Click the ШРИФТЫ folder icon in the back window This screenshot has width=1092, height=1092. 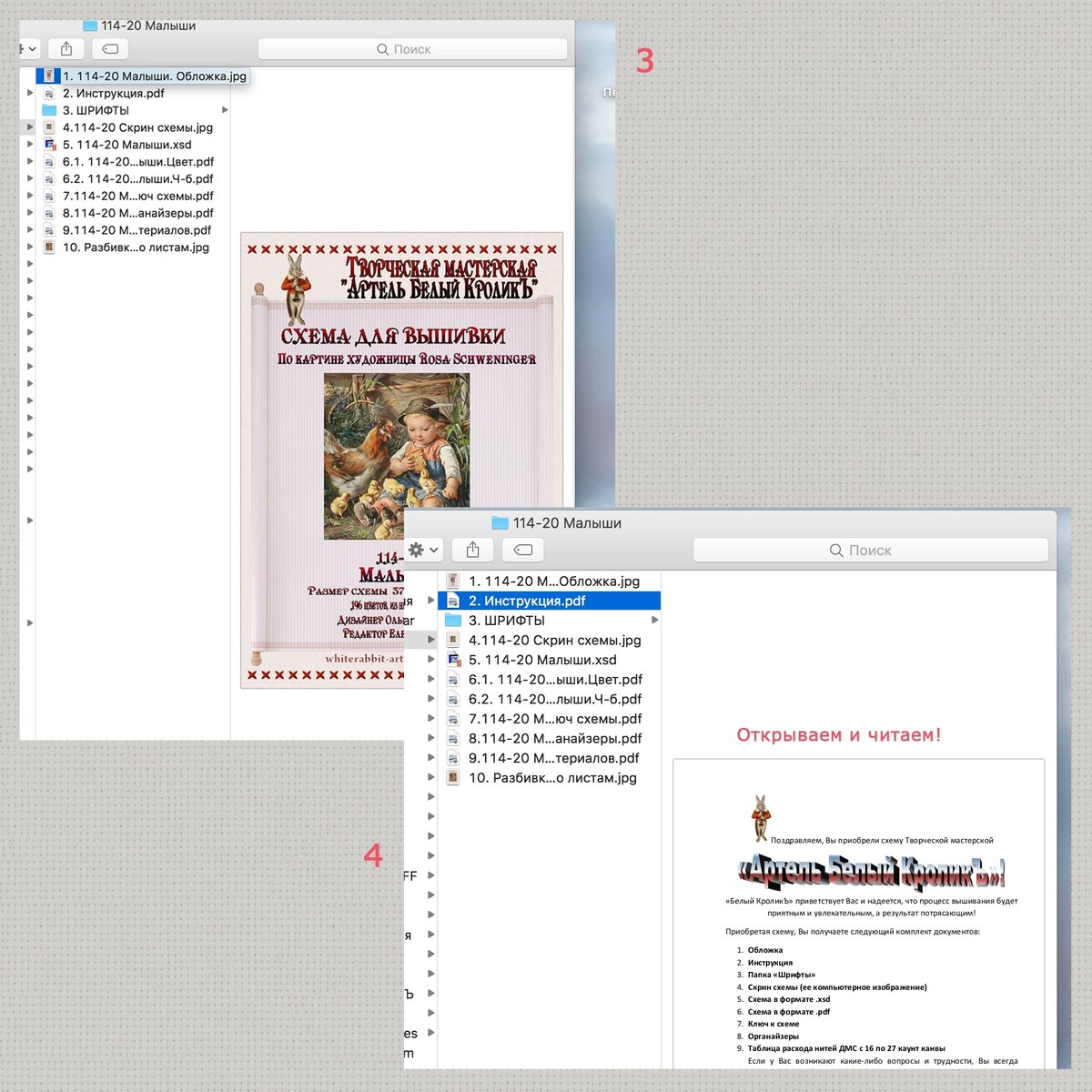click(49, 110)
